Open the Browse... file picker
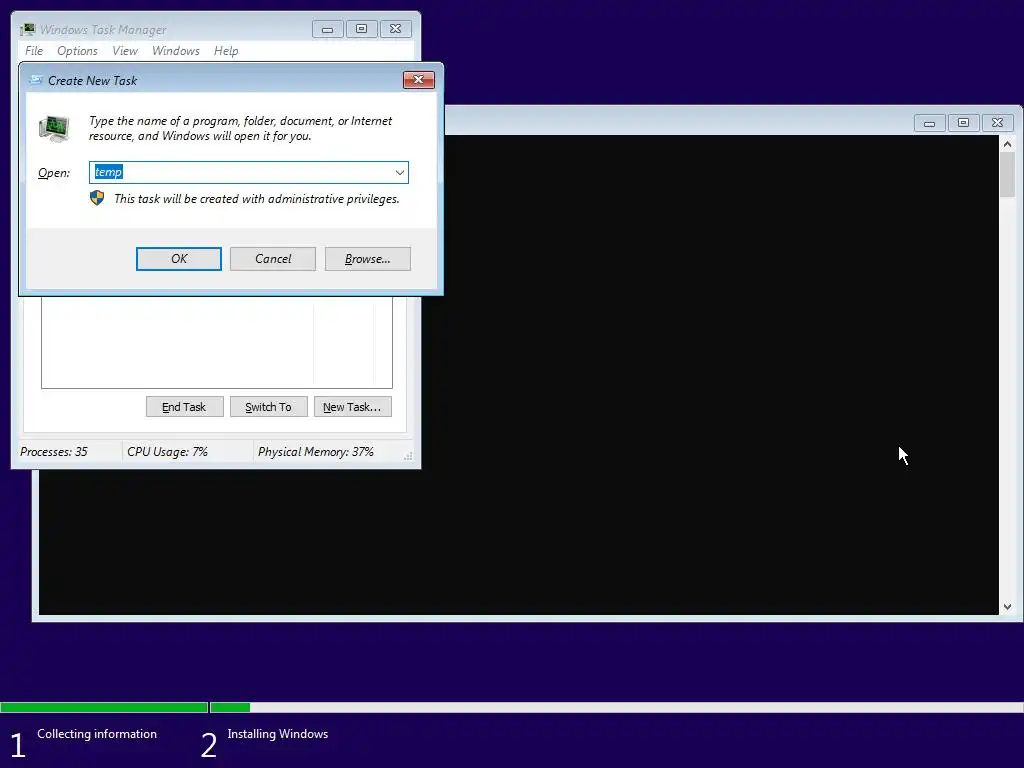Viewport: 1024px width, 768px height. [368, 259]
